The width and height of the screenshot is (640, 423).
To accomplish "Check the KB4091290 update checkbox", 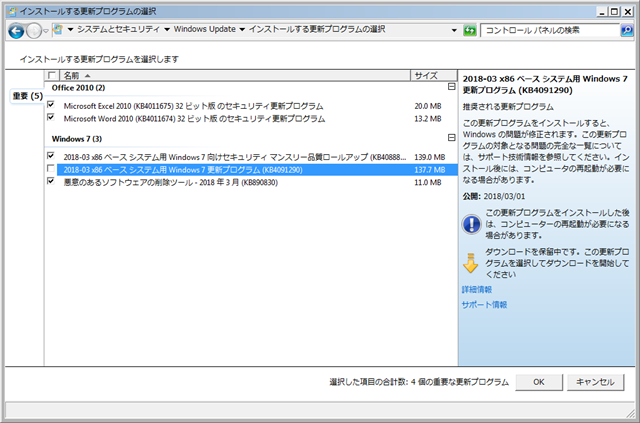I will pos(51,169).
